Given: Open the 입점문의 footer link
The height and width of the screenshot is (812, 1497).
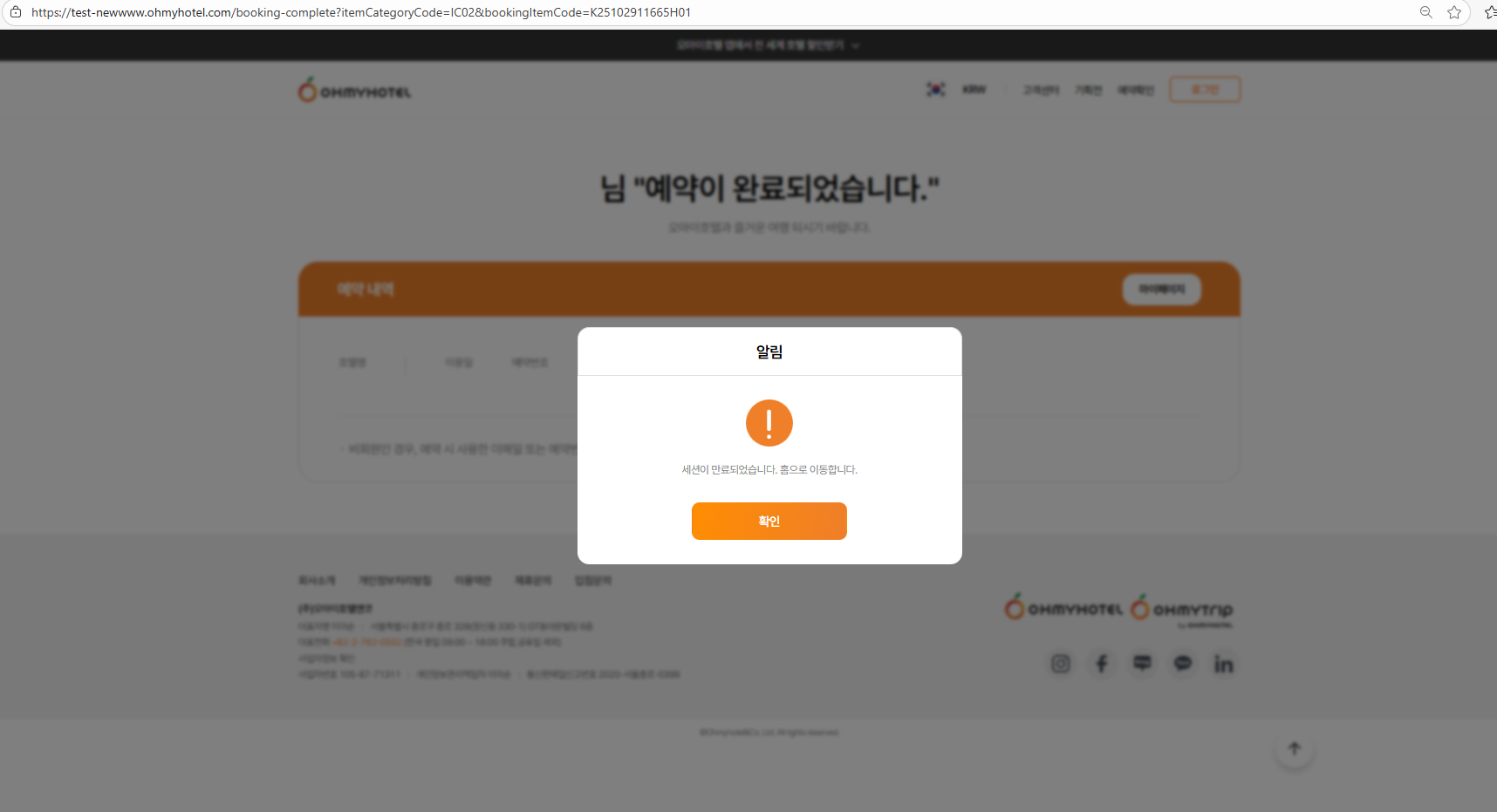Looking at the screenshot, I should [593, 580].
